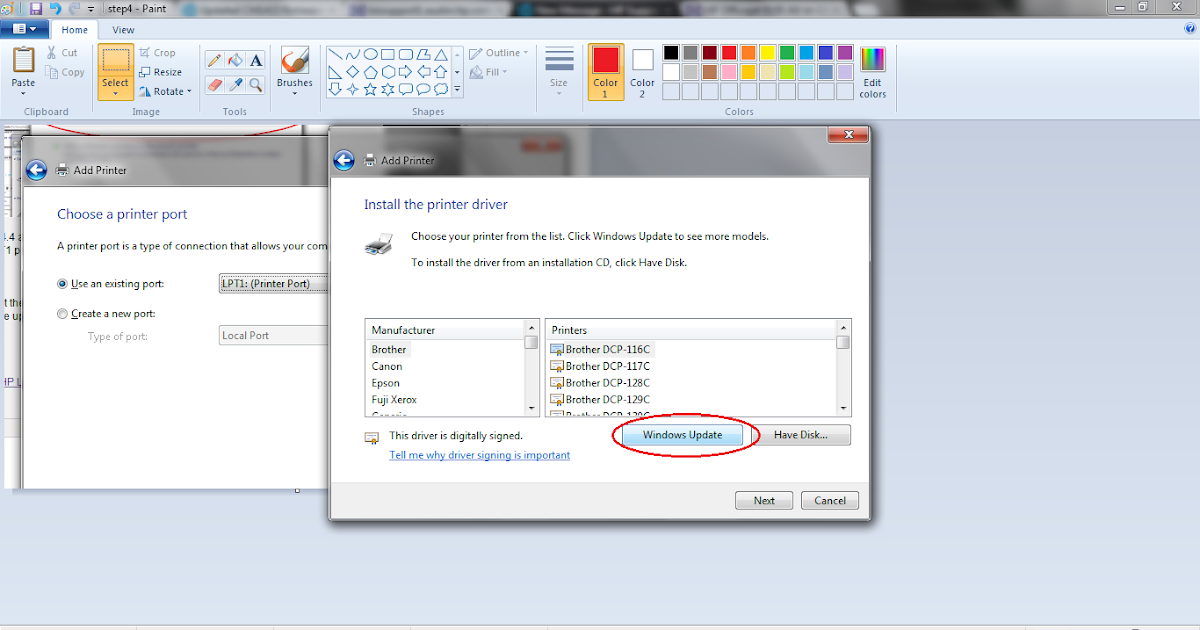Screen dimensions: 1200x630
Task: Select Epson in the Manufacturer list
Action: pyautogui.click(x=386, y=383)
